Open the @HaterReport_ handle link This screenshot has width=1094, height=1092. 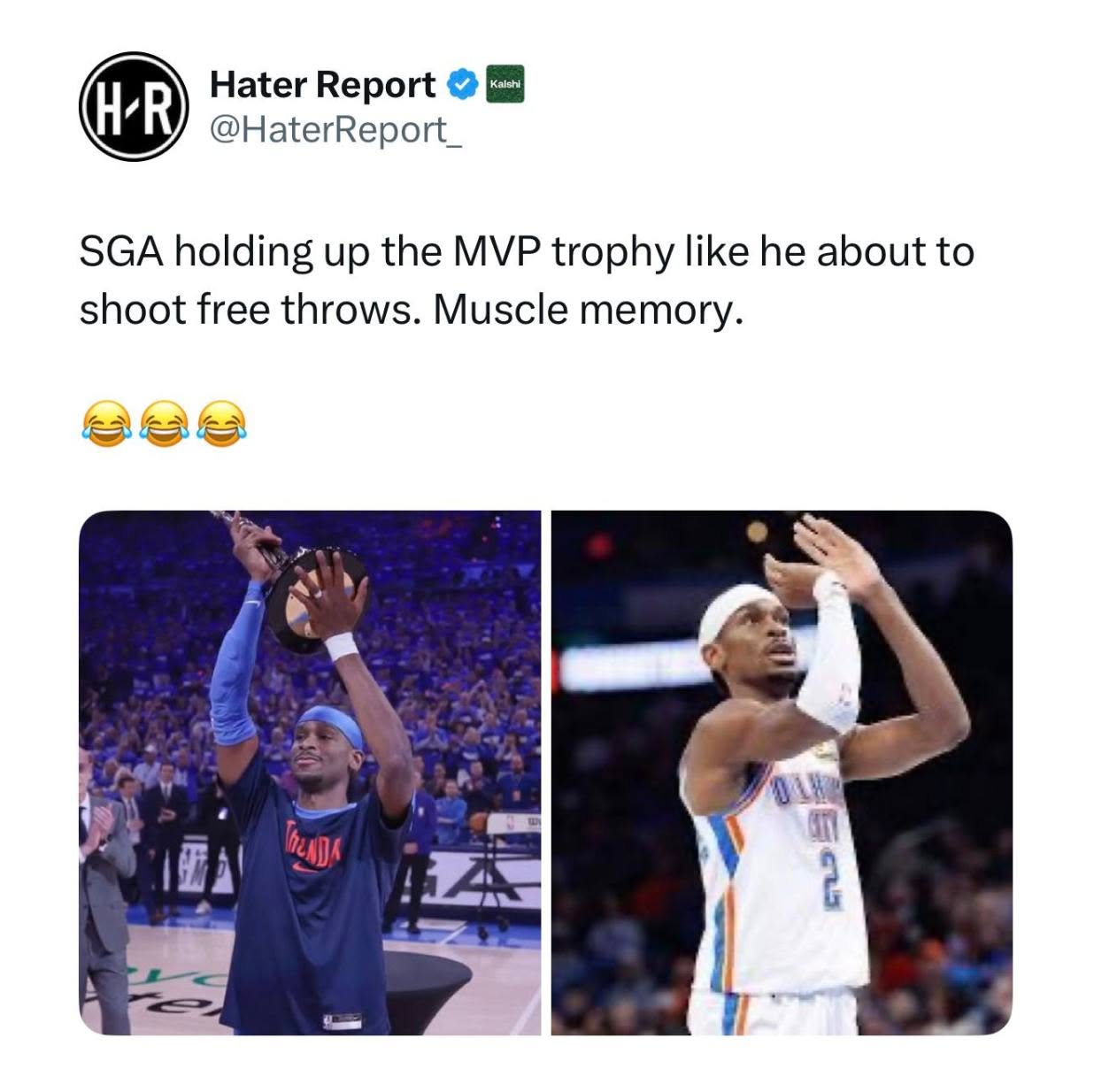click(335, 130)
